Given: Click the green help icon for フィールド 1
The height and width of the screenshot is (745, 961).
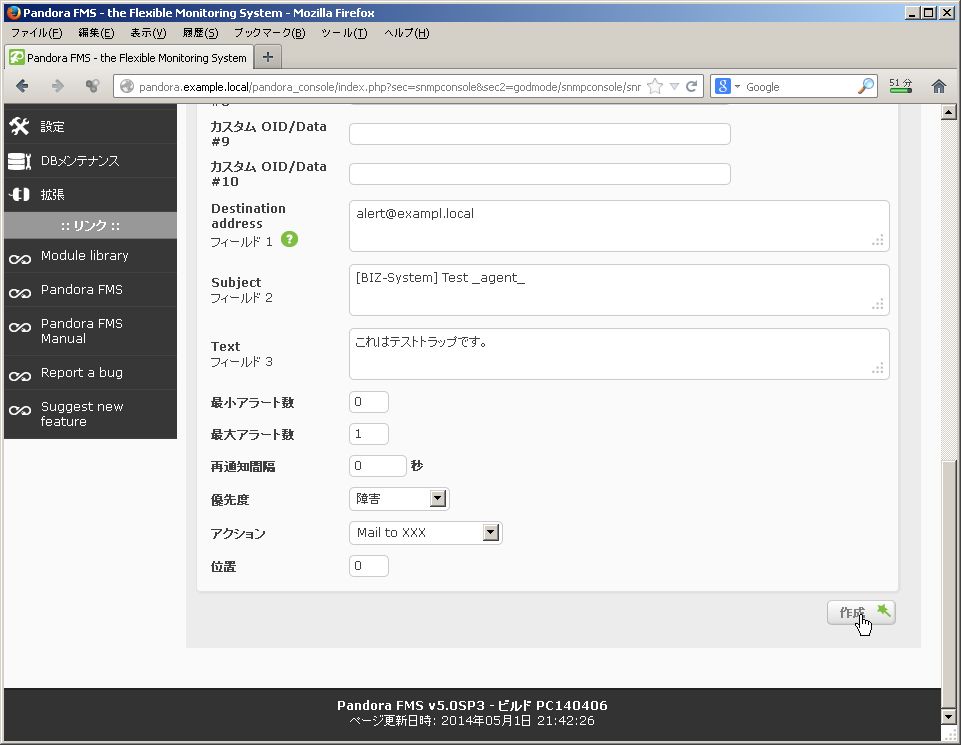Looking at the screenshot, I should coord(289,240).
